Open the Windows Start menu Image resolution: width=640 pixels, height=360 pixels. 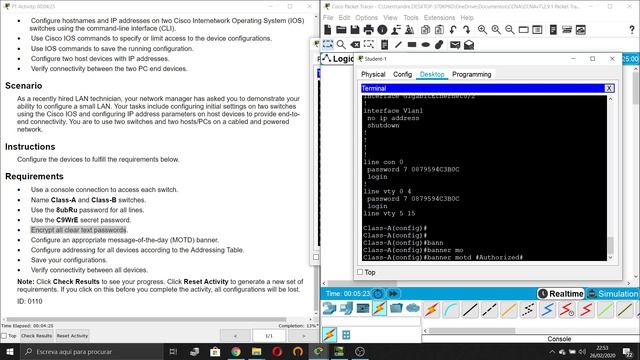coord(9,351)
